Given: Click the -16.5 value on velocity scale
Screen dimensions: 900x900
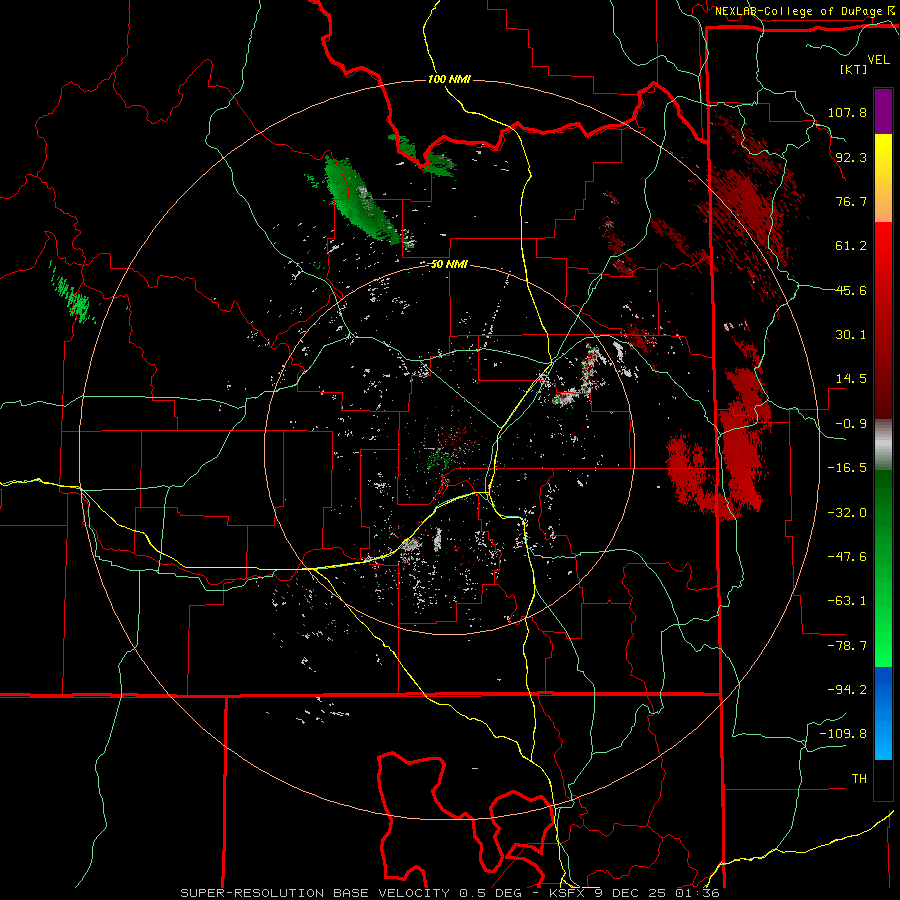Looking at the screenshot, I should point(847,468).
